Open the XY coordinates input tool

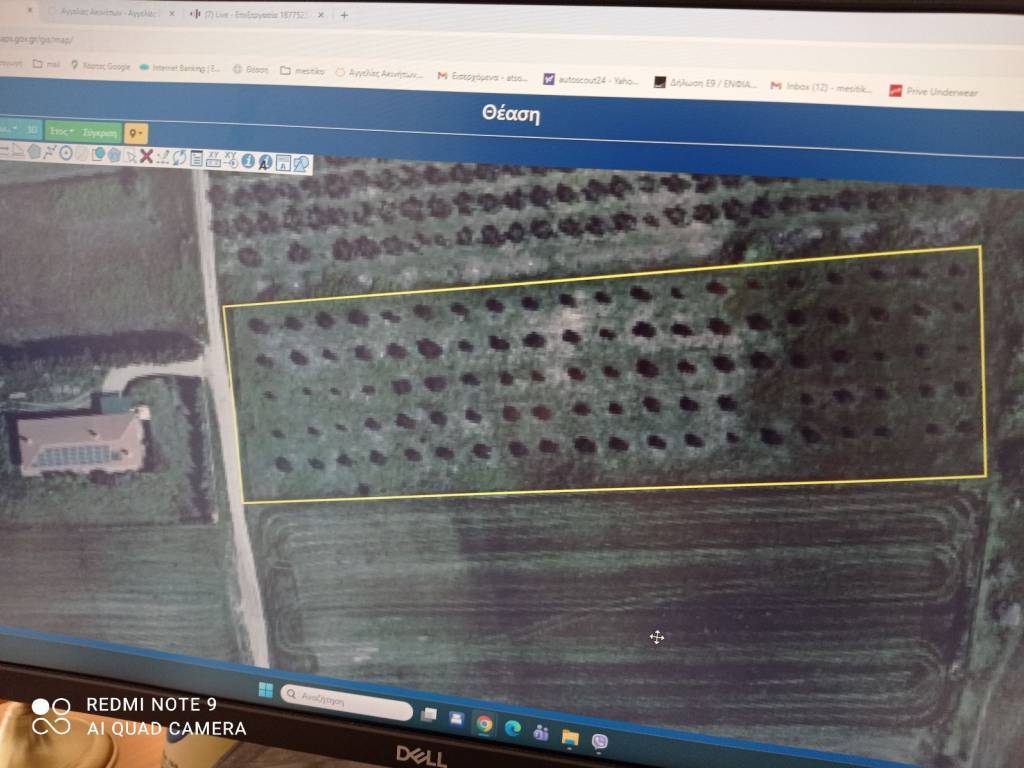(213, 158)
